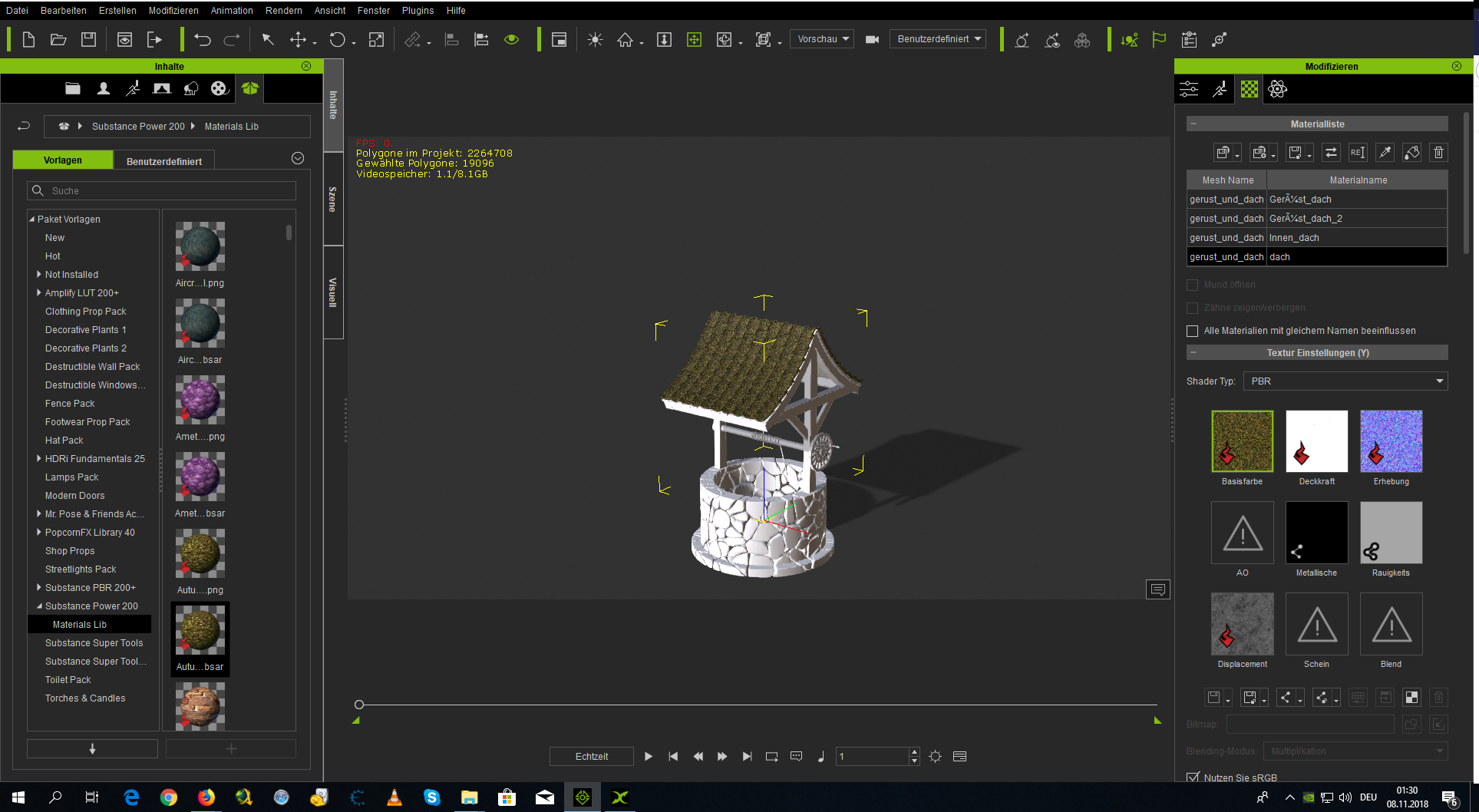
Task: Open project with the folder icon
Action: tap(58, 39)
